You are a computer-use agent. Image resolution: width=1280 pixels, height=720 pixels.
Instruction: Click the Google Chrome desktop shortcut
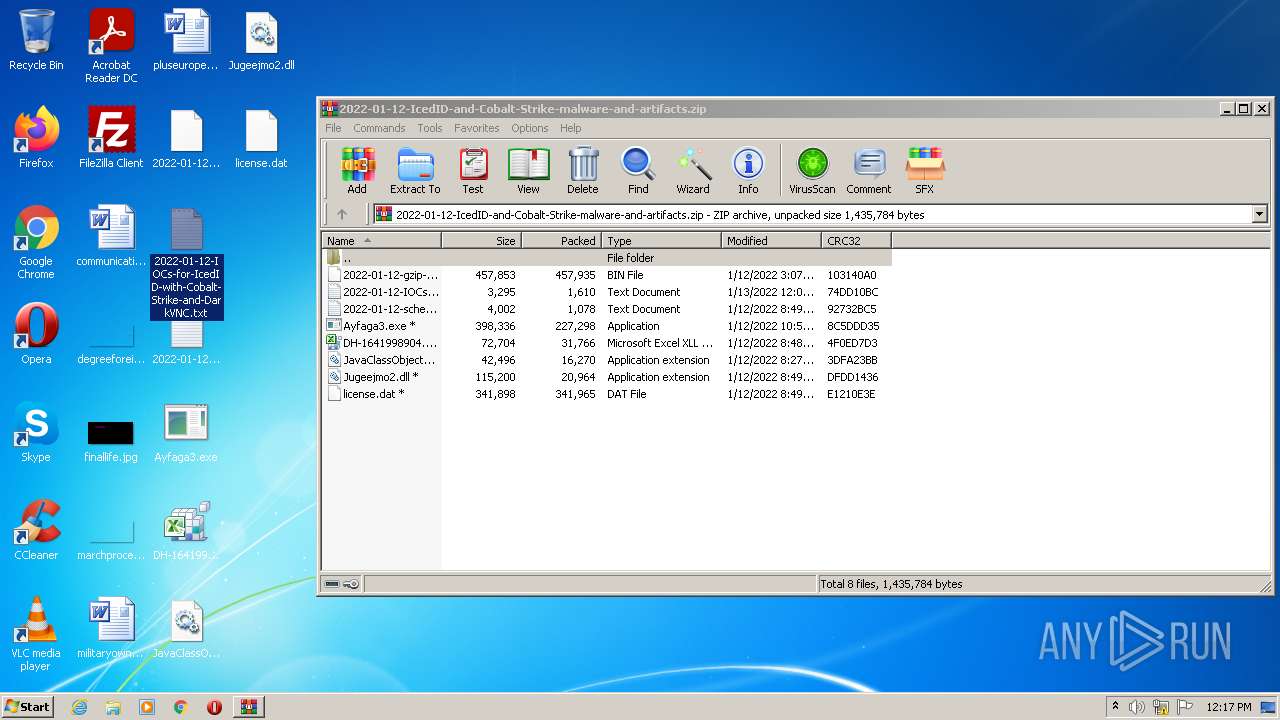tap(36, 243)
